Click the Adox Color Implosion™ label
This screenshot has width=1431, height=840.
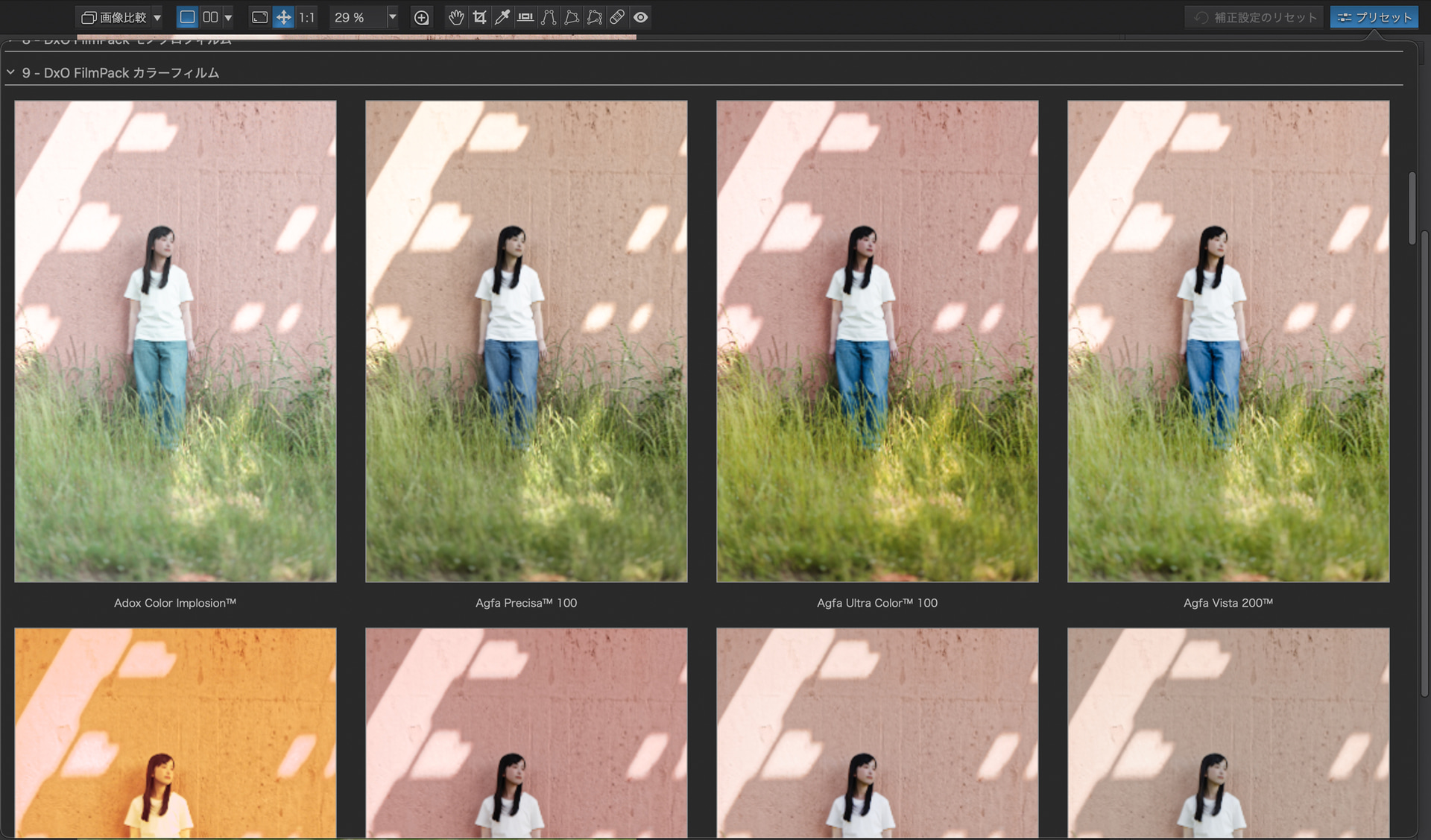(175, 603)
